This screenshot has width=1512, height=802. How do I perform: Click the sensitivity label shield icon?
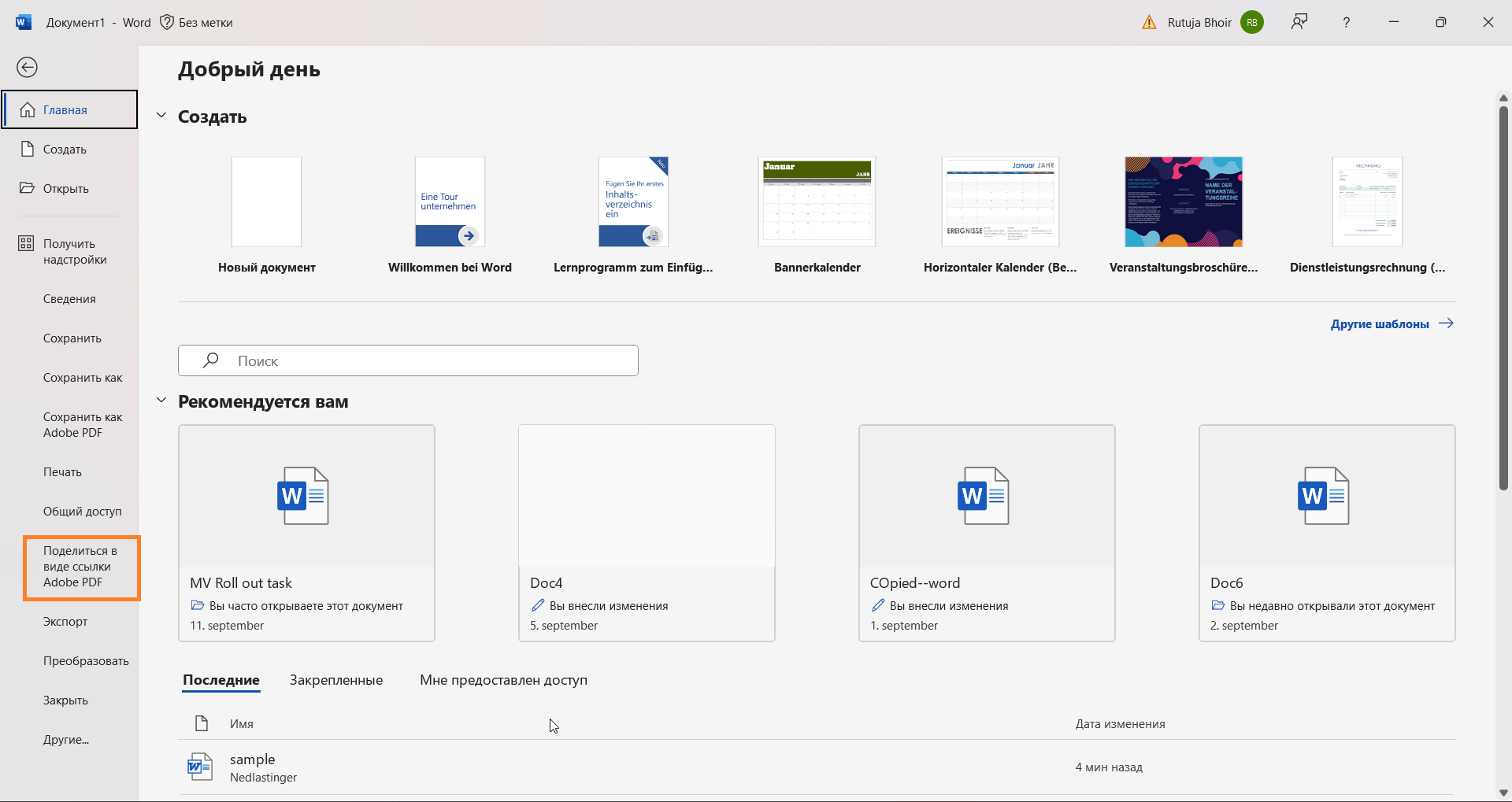[167, 22]
